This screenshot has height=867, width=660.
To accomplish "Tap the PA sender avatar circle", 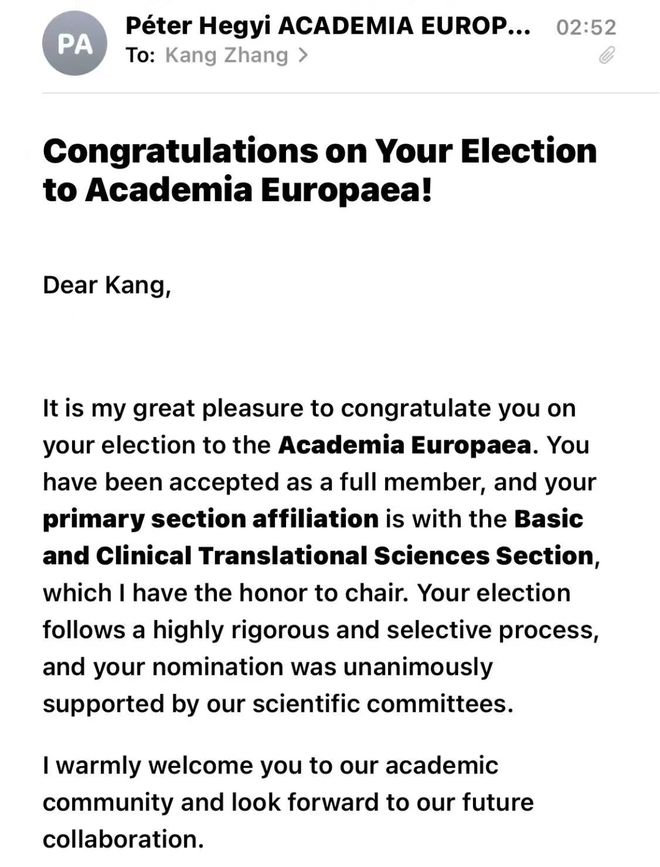I will tap(75, 43).
